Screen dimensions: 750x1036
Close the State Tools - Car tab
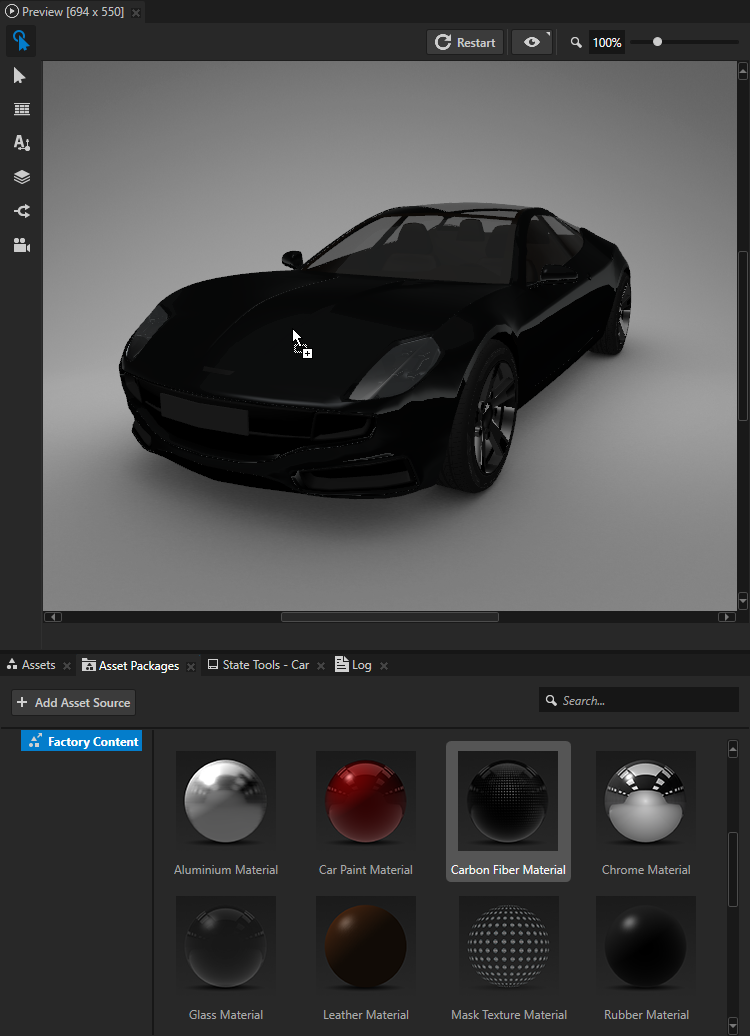tap(320, 666)
